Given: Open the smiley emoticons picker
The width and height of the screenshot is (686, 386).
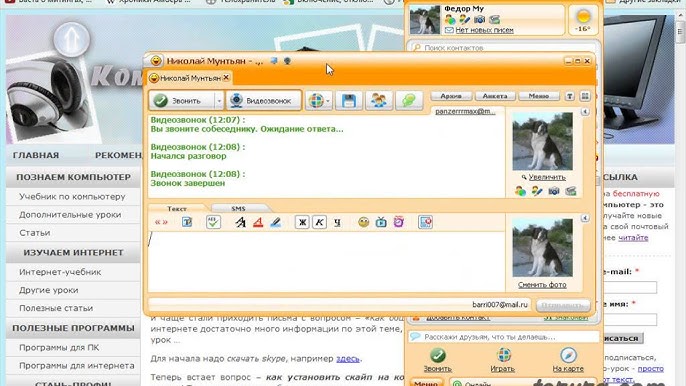Looking at the screenshot, I should pyautogui.click(x=364, y=222).
